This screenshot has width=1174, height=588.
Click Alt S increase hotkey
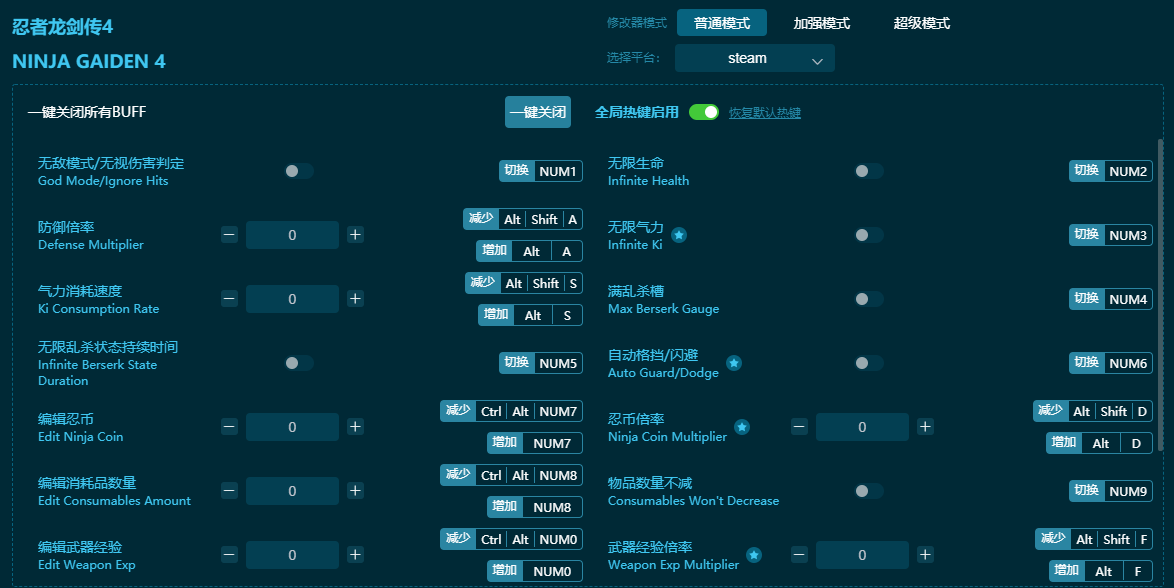[530, 315]
